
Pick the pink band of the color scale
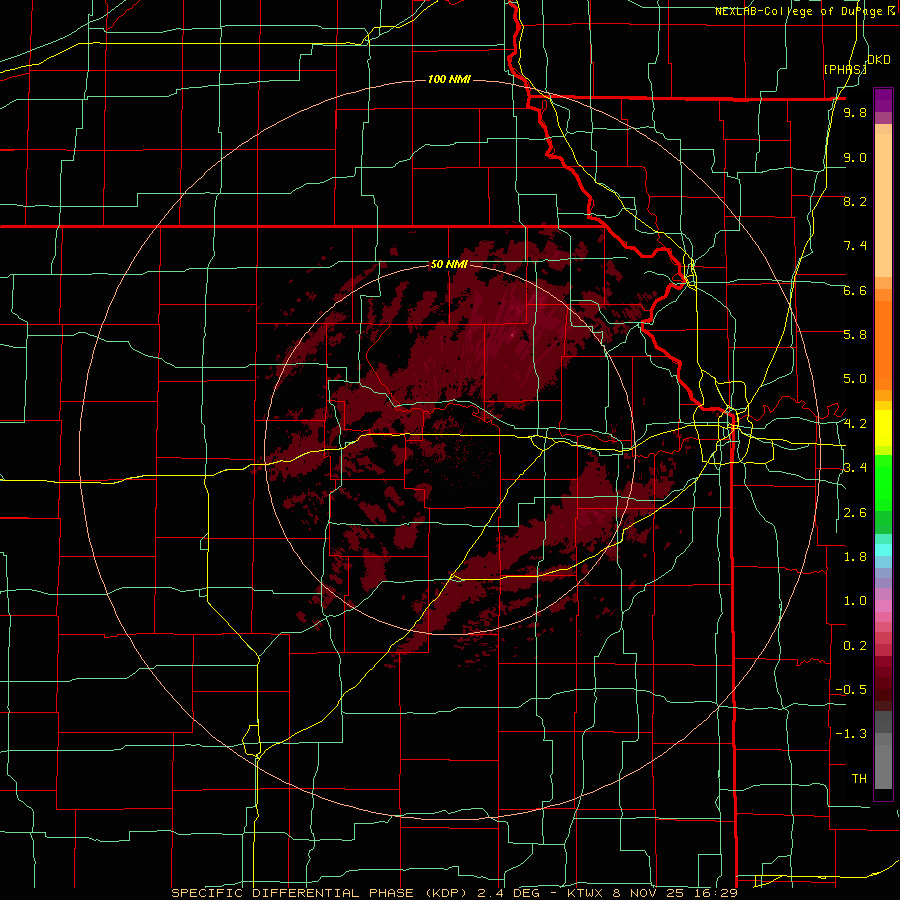click(x=883, y=606)
